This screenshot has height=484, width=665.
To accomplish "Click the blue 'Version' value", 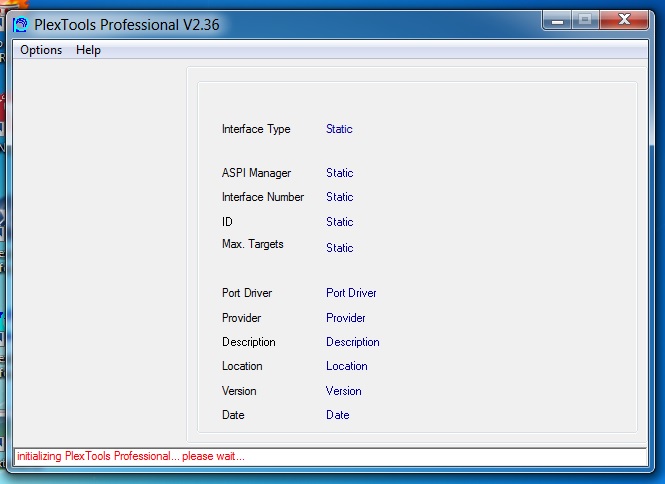I will click(344, 391).
